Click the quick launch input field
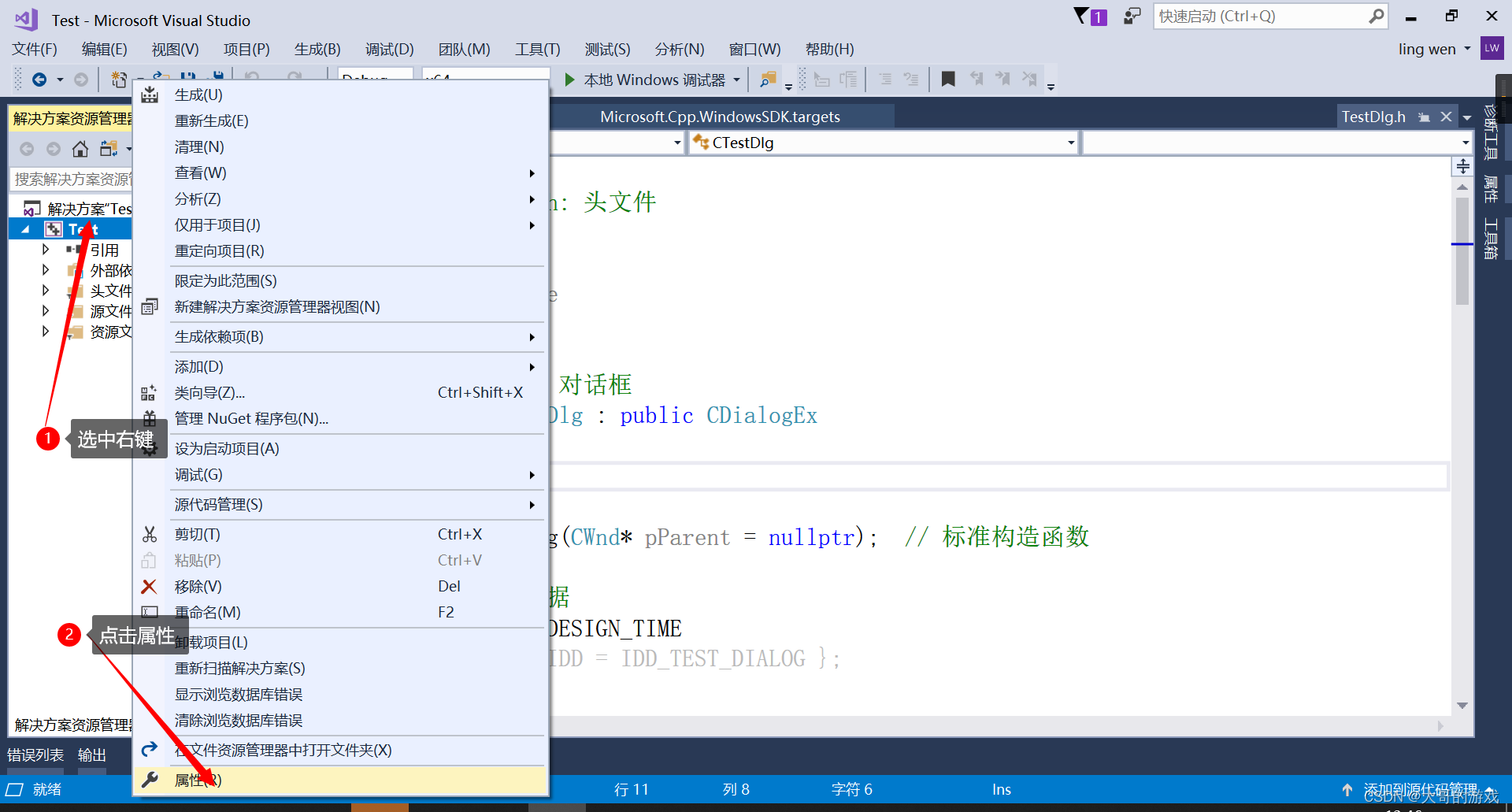This screenshot has width=1512, height=812. [1262, 17]
